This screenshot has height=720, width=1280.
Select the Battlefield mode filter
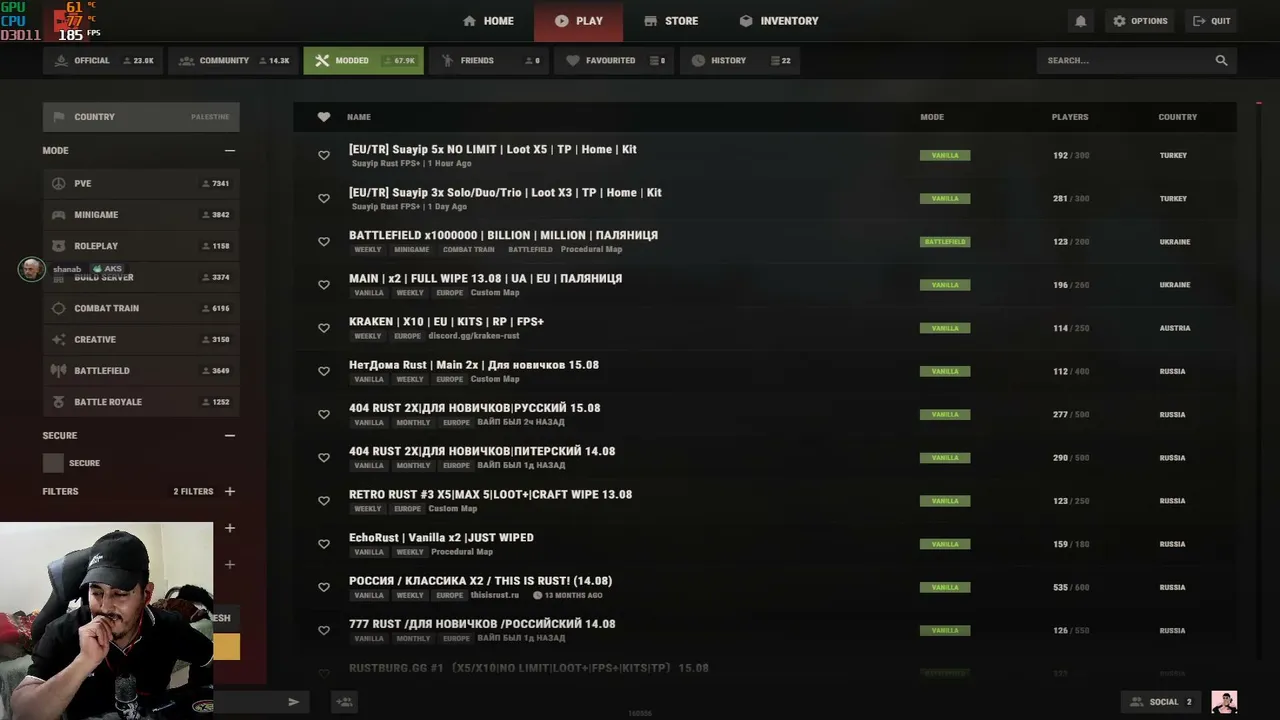pos(141,371)
